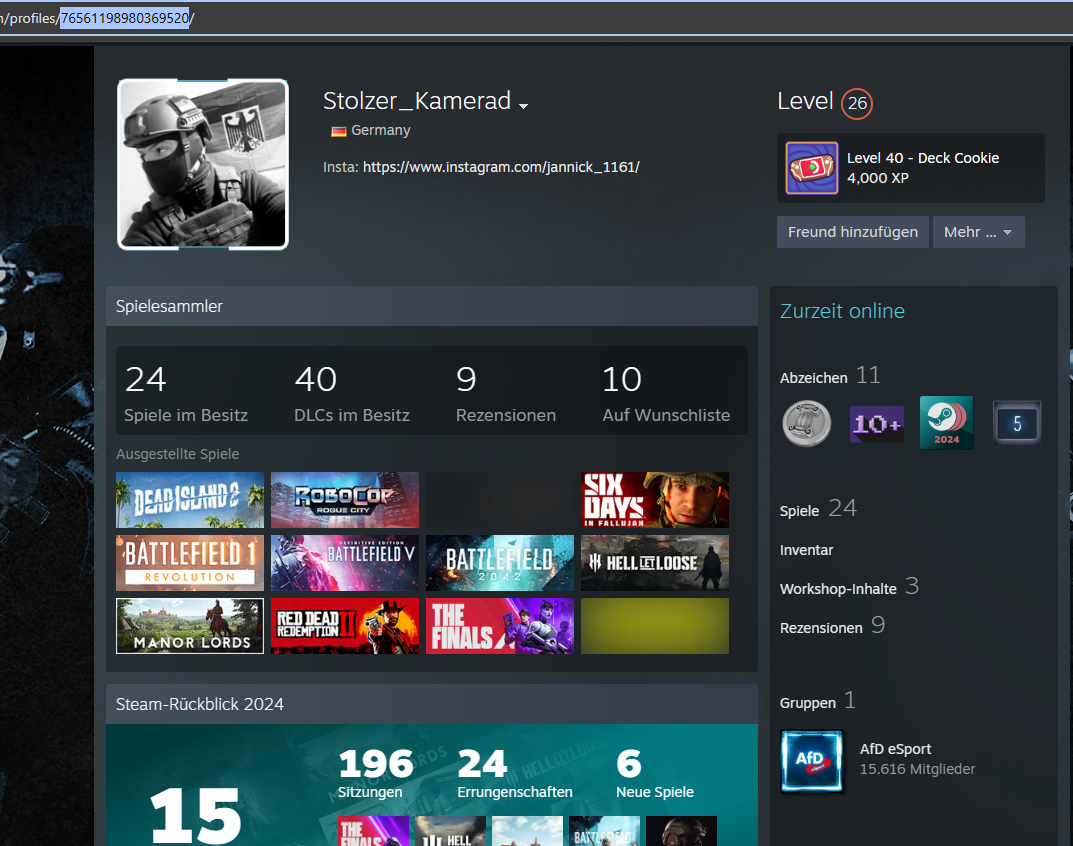Open the Hell Let Loose showcase tile
The image size is (1073, 846).
pyautogui.click(x=655, y=563)
